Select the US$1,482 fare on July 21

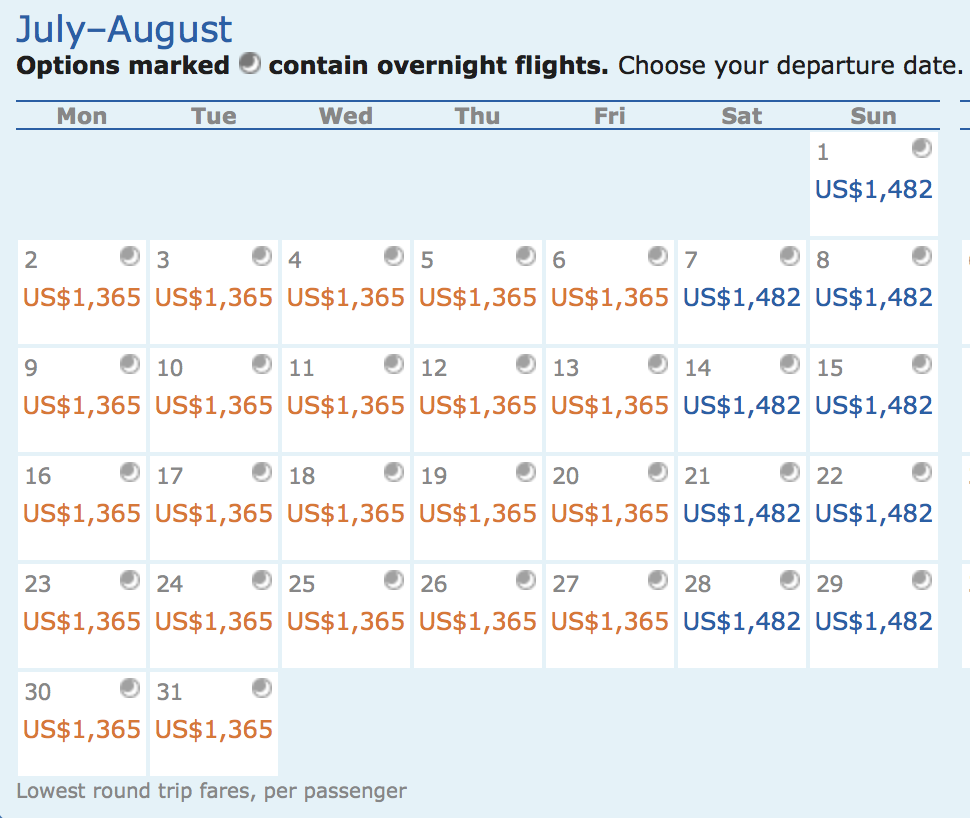(741, 513)
